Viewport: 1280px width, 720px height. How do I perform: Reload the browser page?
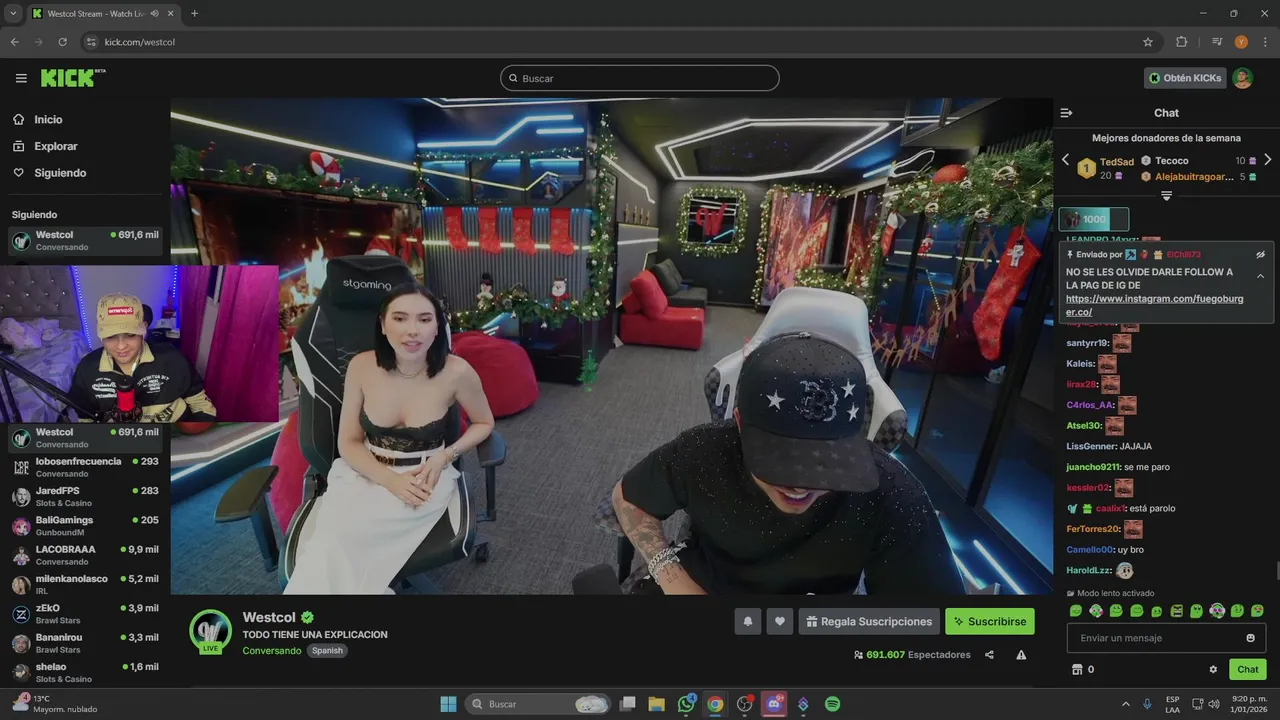[x=62, y=42]
